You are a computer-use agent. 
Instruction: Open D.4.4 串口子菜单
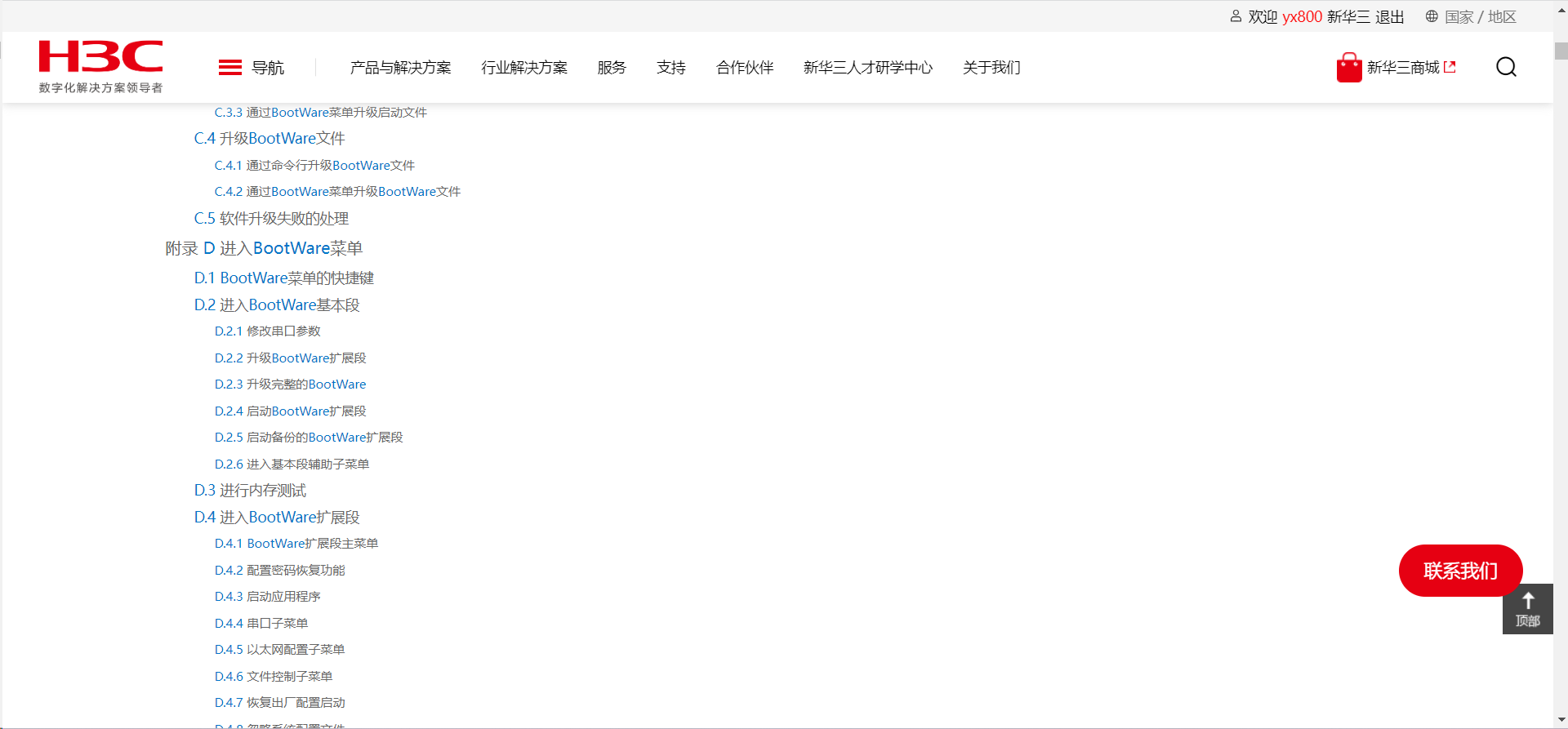point(261,624)
